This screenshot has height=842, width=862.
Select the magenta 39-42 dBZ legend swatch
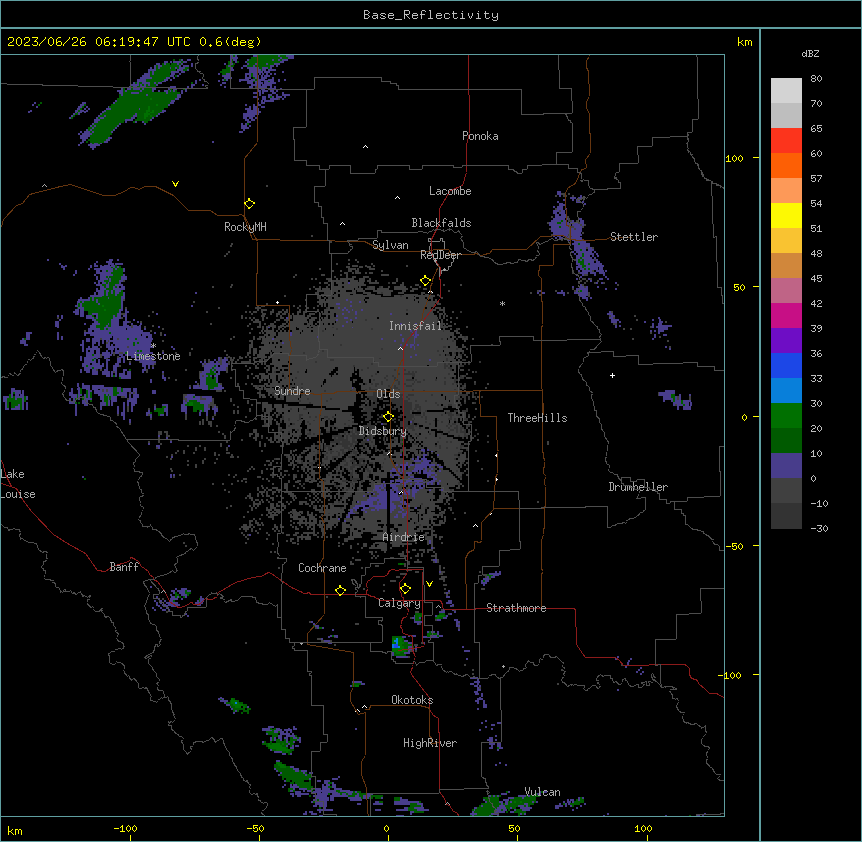(786, 315)
